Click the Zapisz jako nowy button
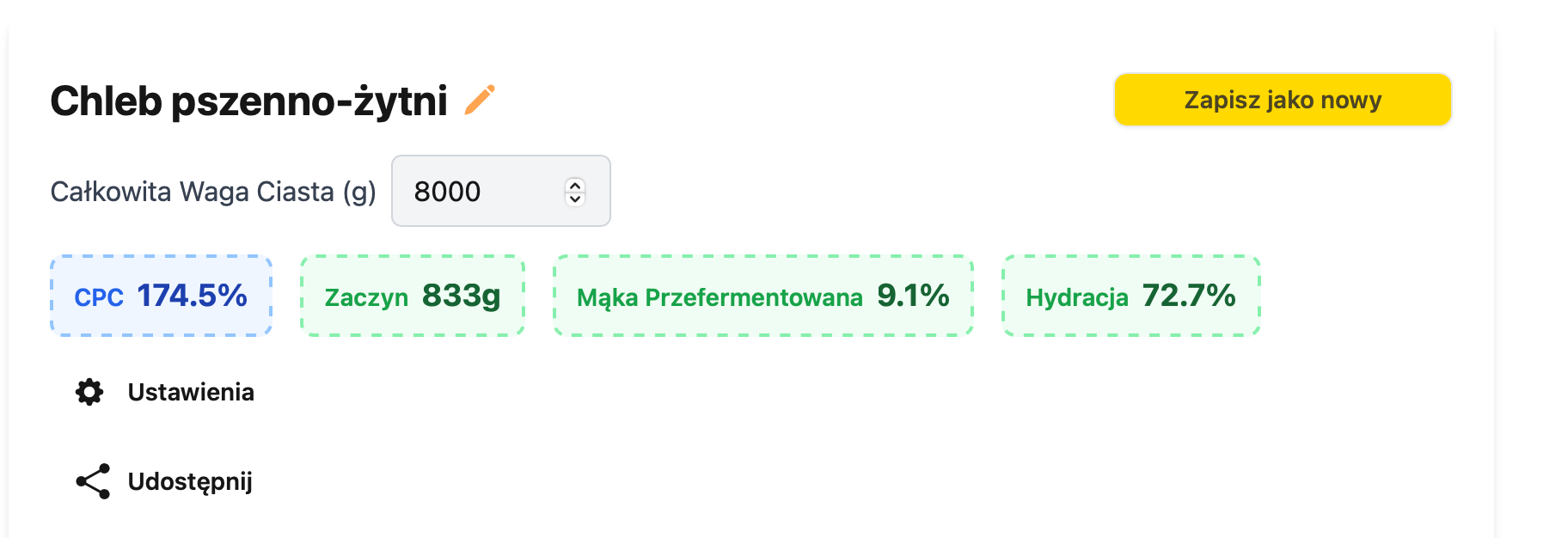 1283,100
